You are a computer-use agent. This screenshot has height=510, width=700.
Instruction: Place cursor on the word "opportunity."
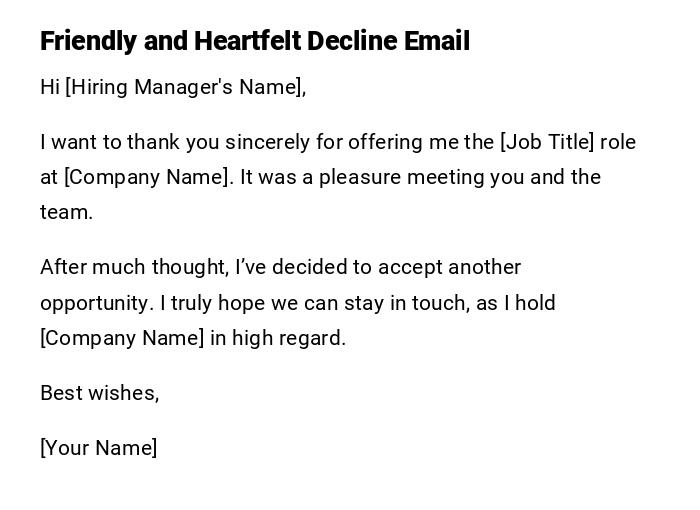(97, 302)
